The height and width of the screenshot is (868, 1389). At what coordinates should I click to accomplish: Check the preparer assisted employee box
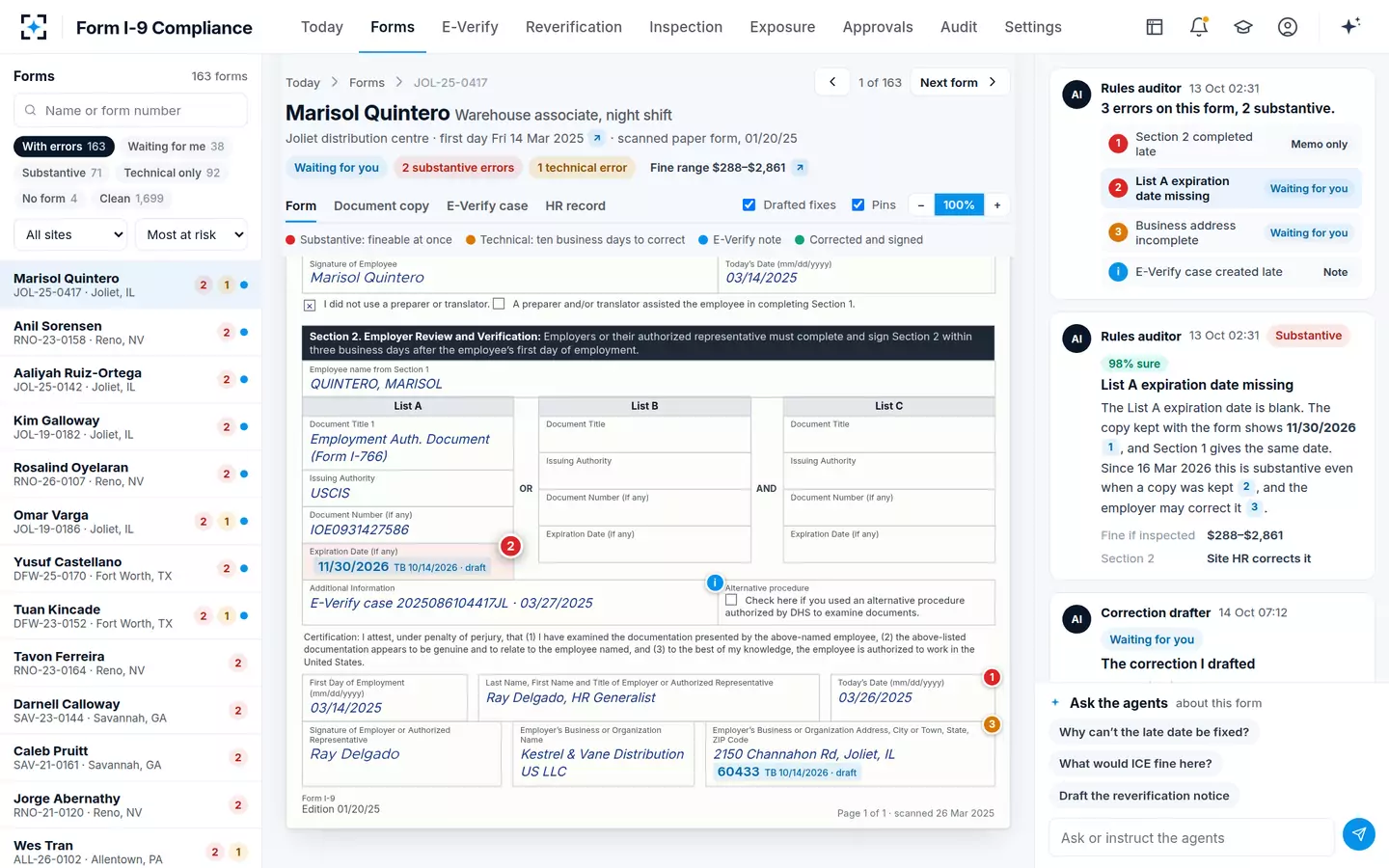tap(499, 304)
